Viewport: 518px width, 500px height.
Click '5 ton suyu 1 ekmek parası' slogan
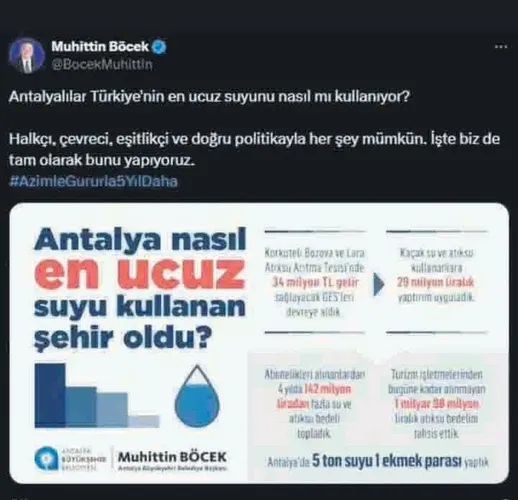pyautogui.click(x=387, y=461)
